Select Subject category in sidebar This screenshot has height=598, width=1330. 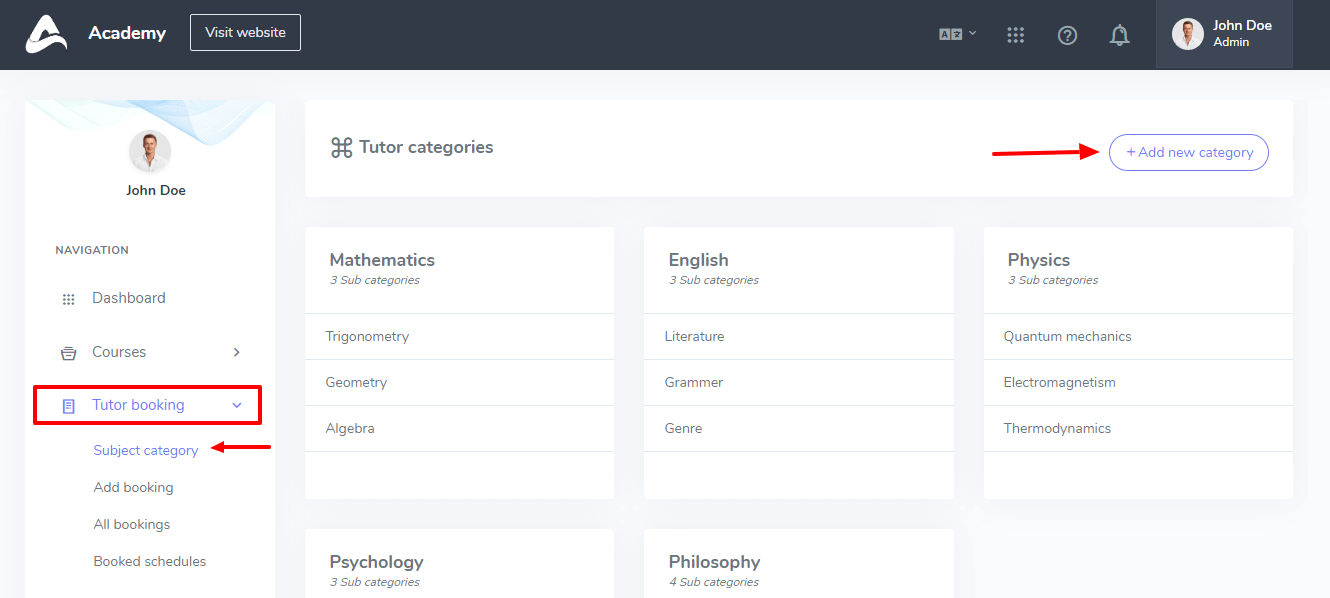tap(146, 450)
